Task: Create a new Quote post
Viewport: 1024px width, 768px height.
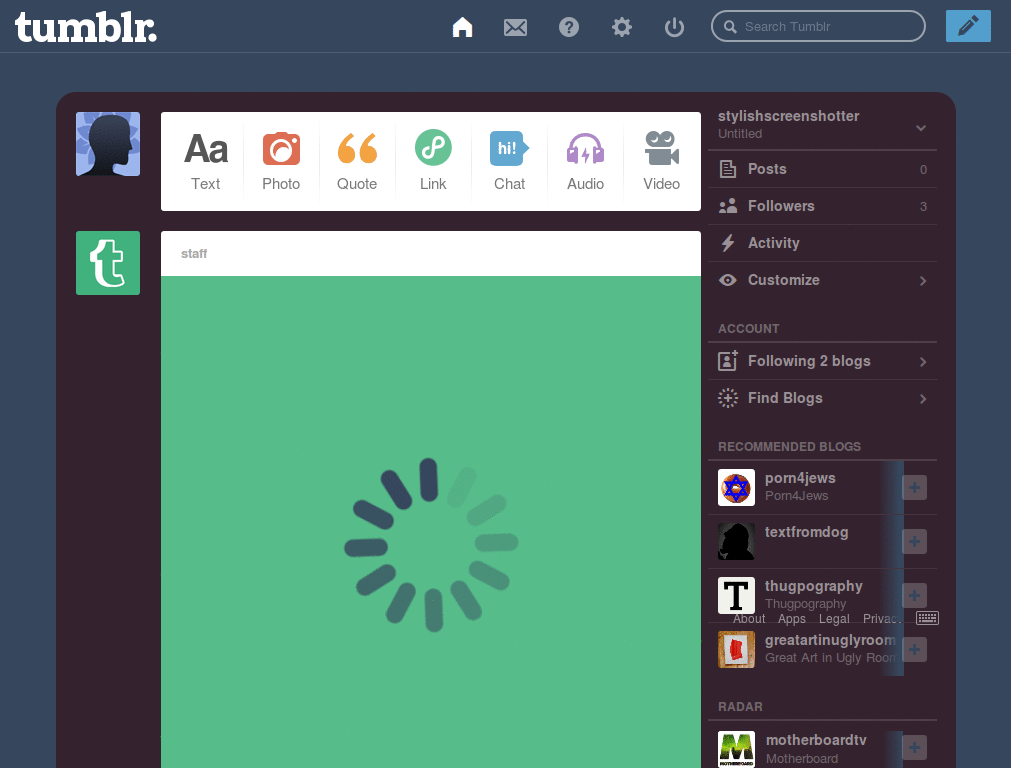Action: click(357, 161)
